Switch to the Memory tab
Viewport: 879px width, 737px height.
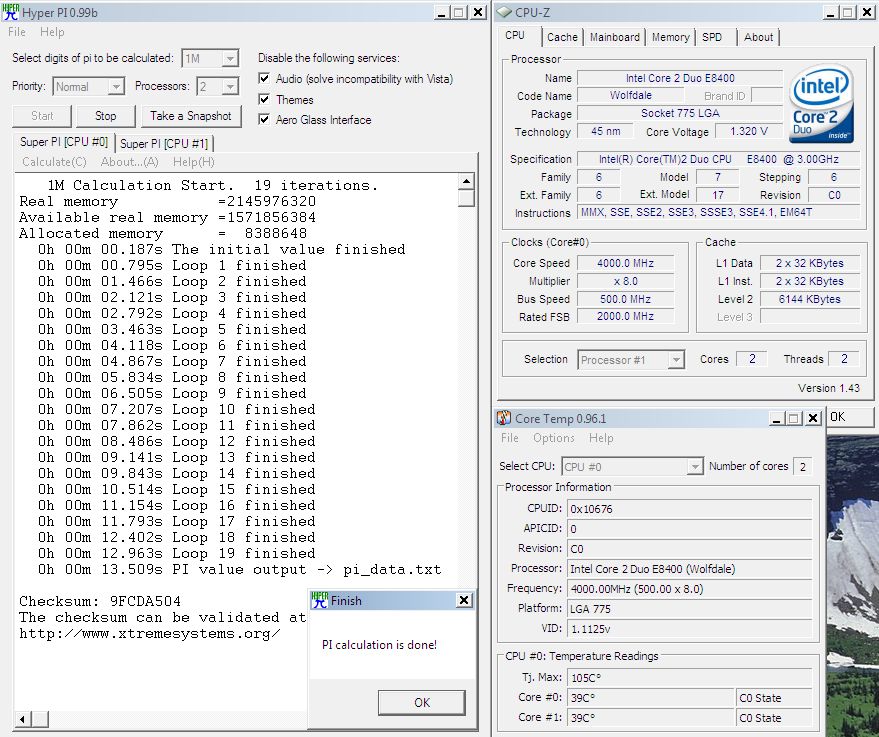[x=670, y=37]
